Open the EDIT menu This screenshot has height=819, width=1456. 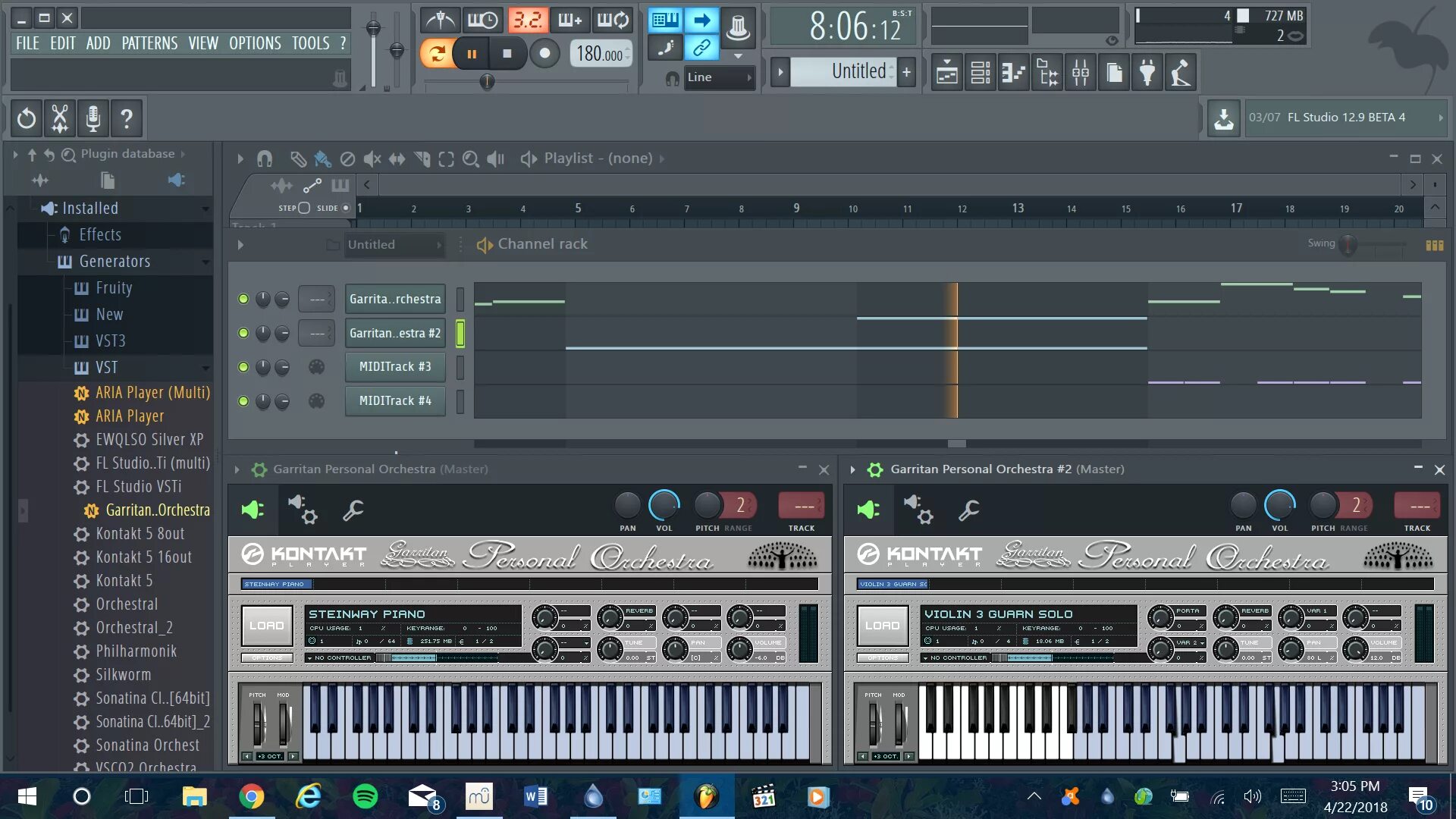pyautogui.click(x=63, y=43)
